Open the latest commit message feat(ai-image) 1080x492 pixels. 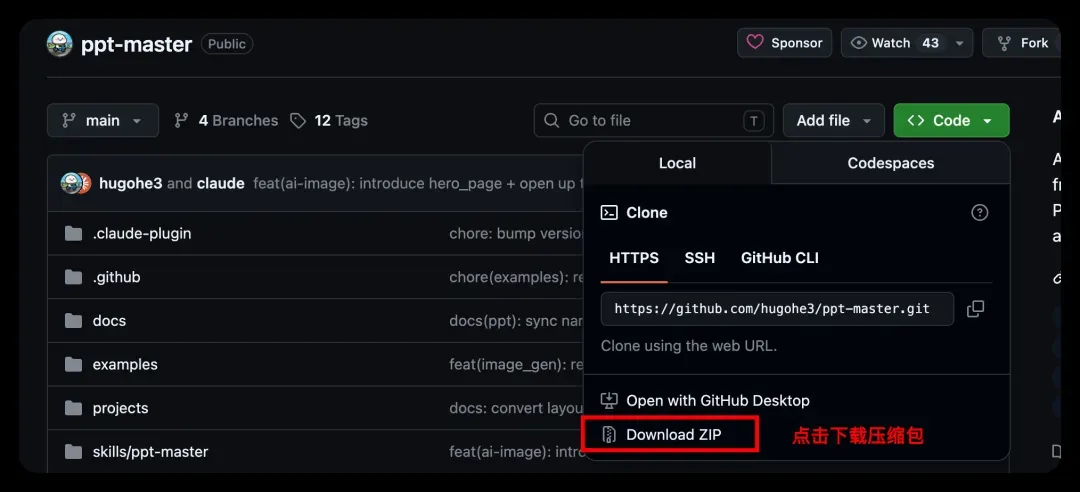click(x=419, y=183)
